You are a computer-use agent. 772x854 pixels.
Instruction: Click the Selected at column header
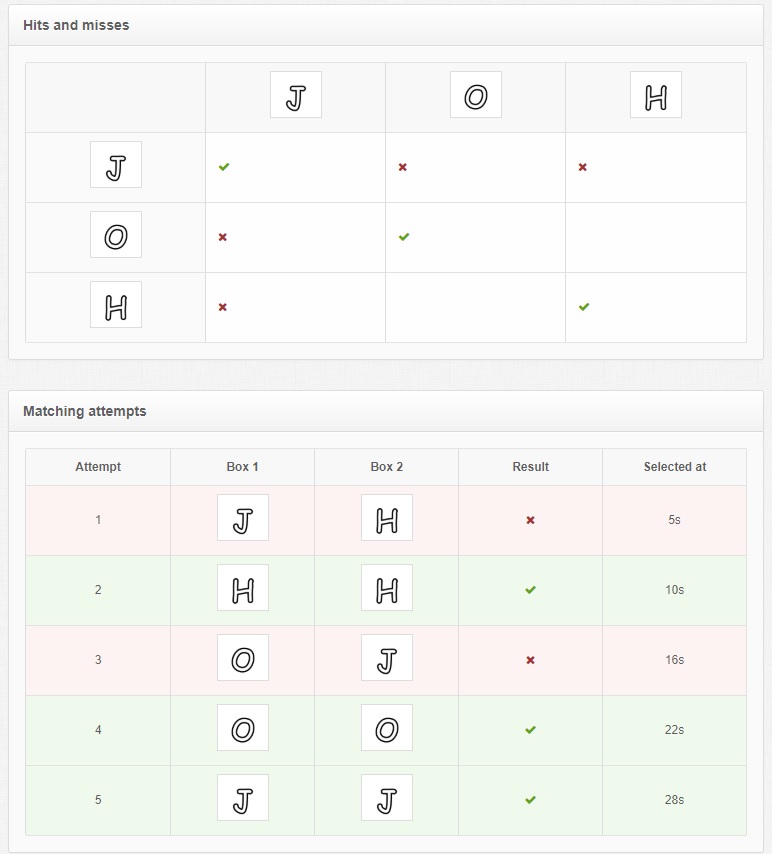point(674,467)
